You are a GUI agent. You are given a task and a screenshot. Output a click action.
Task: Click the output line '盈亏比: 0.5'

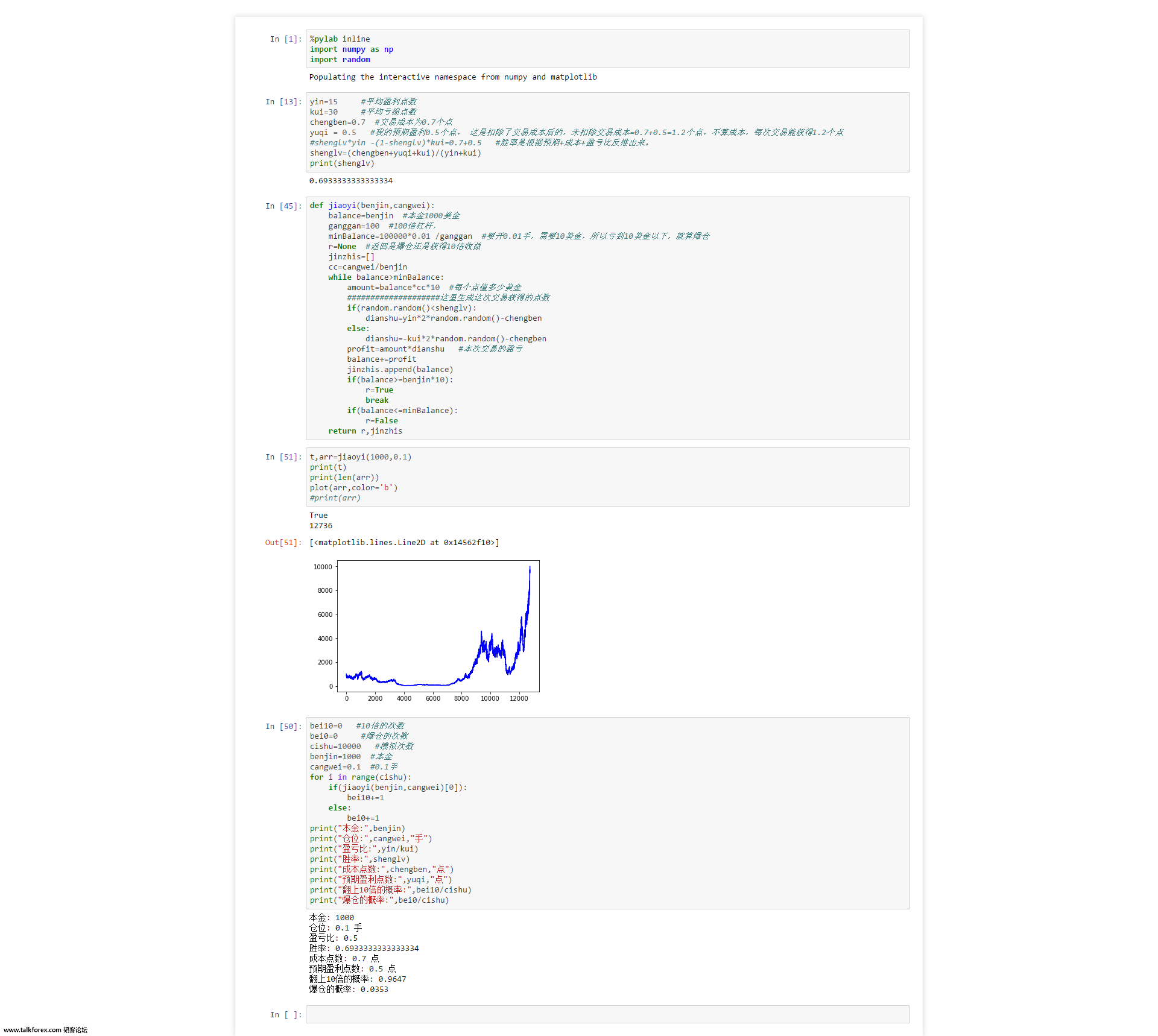(x=334, y=938)
